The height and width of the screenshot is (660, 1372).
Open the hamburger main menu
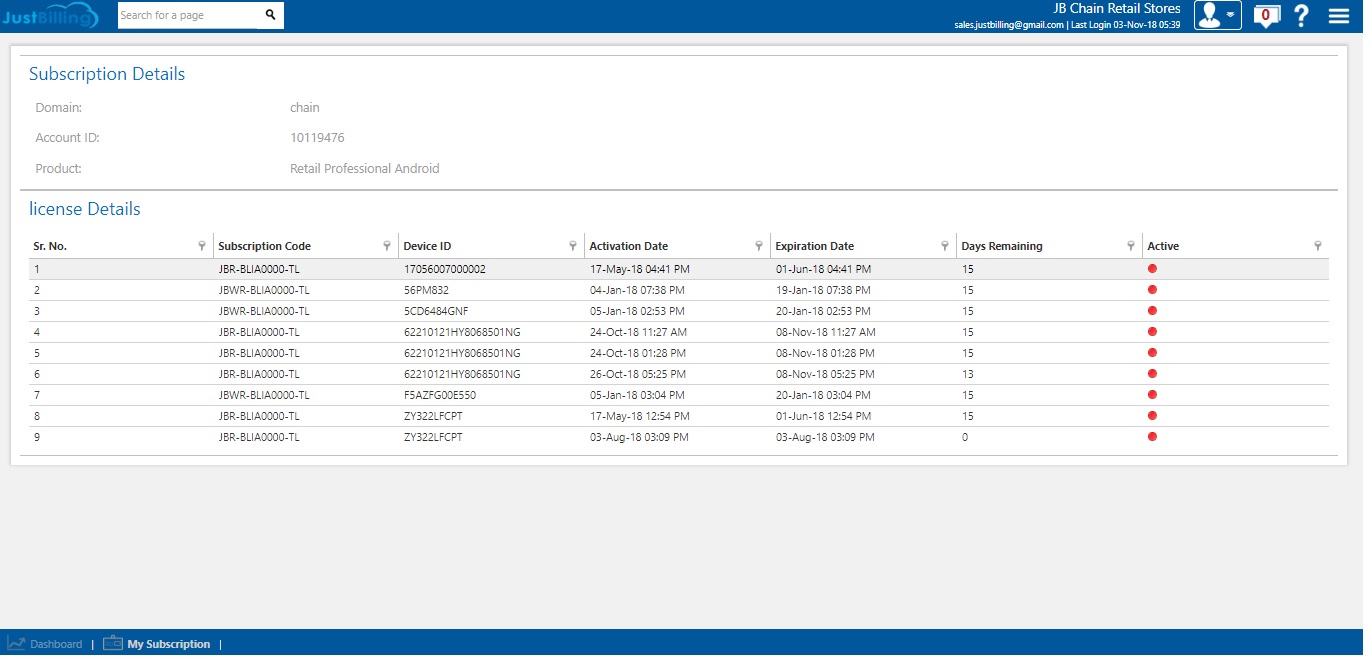(1338, 16)
